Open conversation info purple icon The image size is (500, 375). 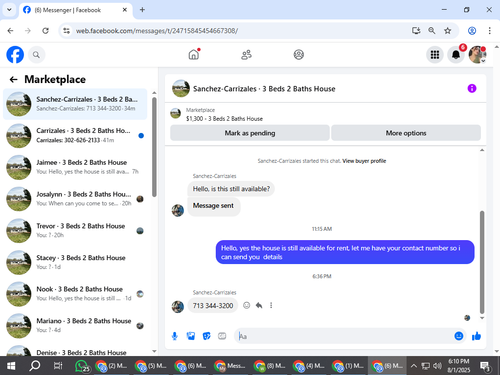point(472,88)
